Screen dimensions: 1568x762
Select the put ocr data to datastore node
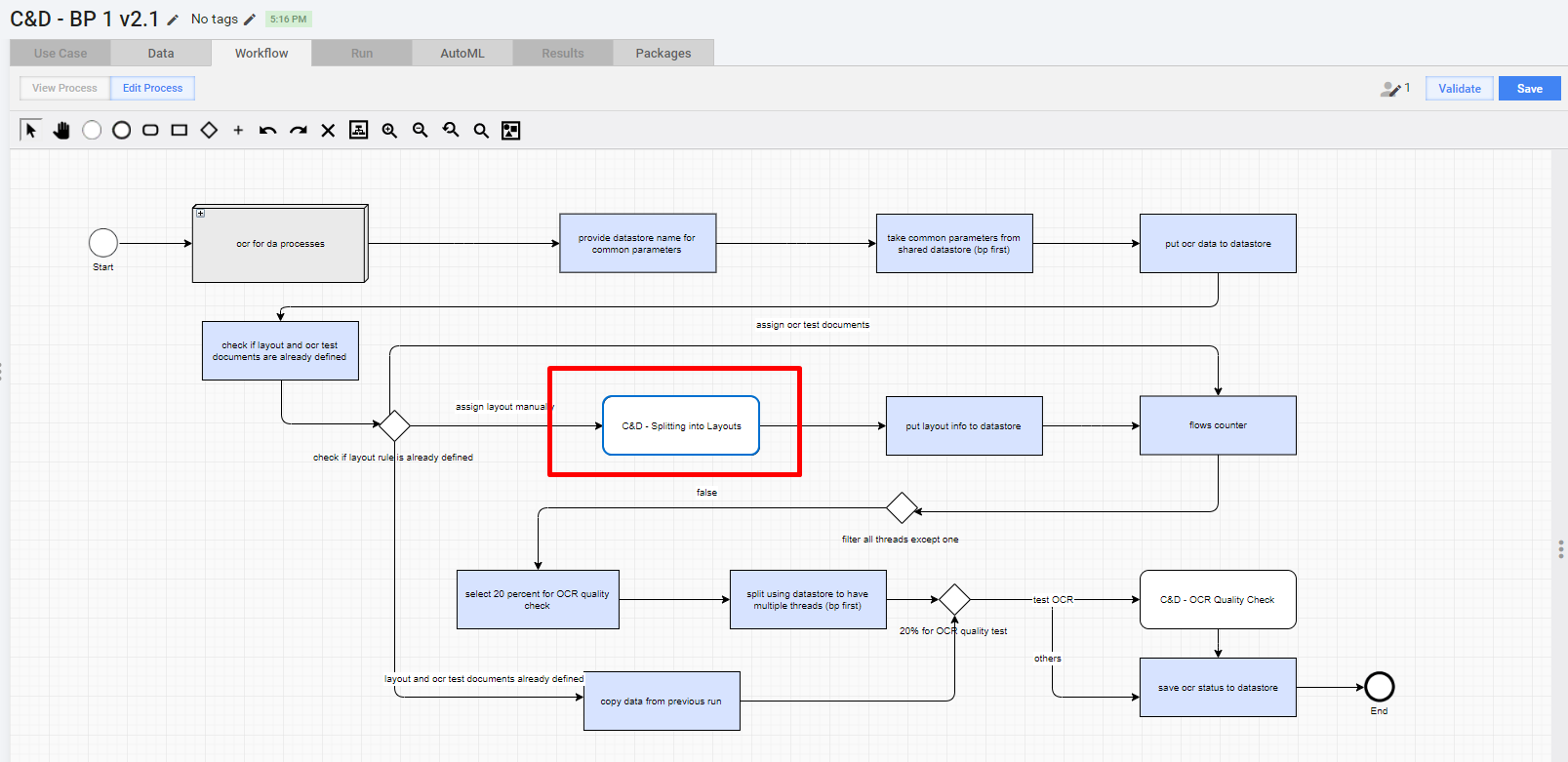pos(1218,243)
